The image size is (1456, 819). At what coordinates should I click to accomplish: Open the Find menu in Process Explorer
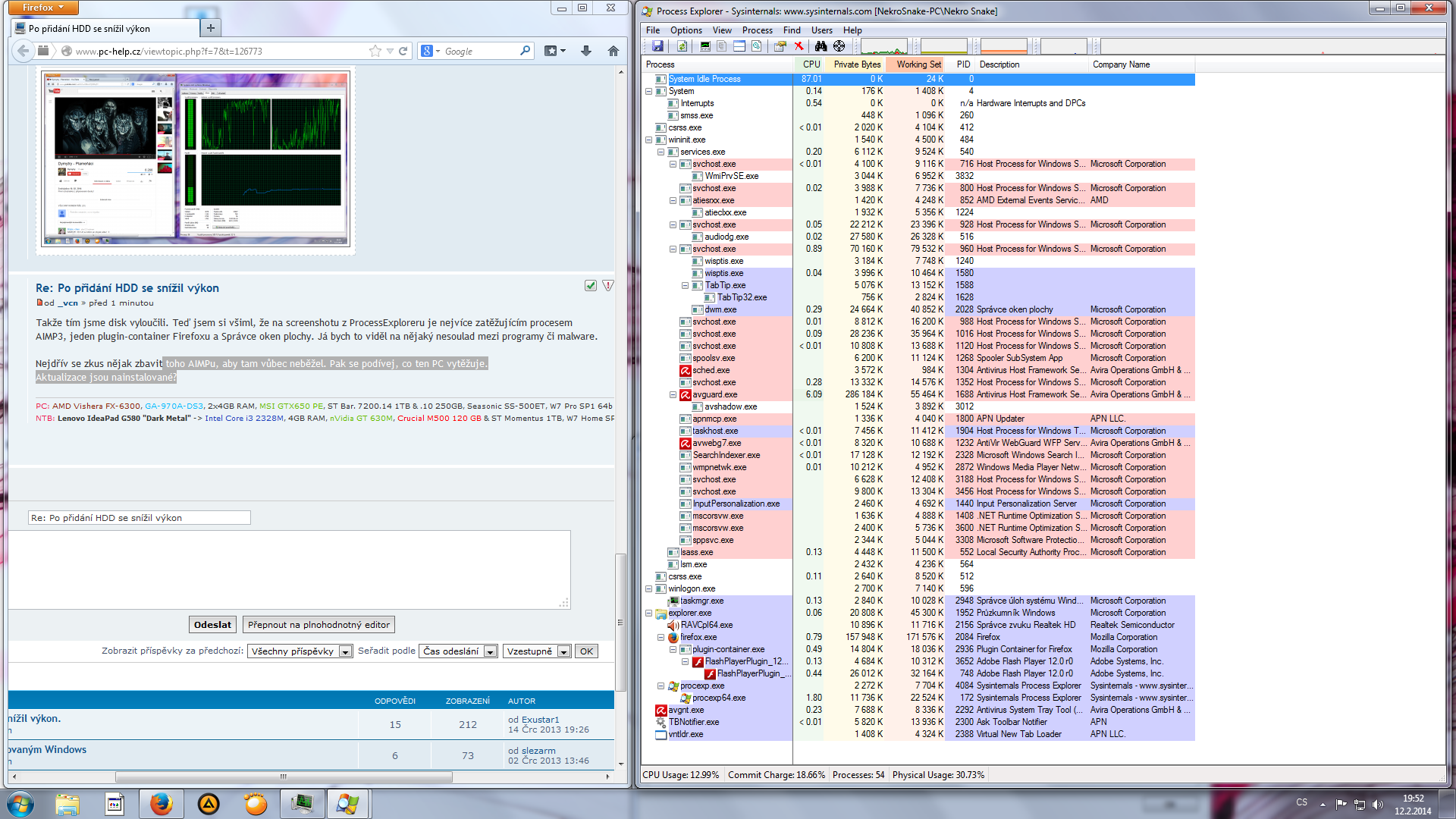coord(792,30)
